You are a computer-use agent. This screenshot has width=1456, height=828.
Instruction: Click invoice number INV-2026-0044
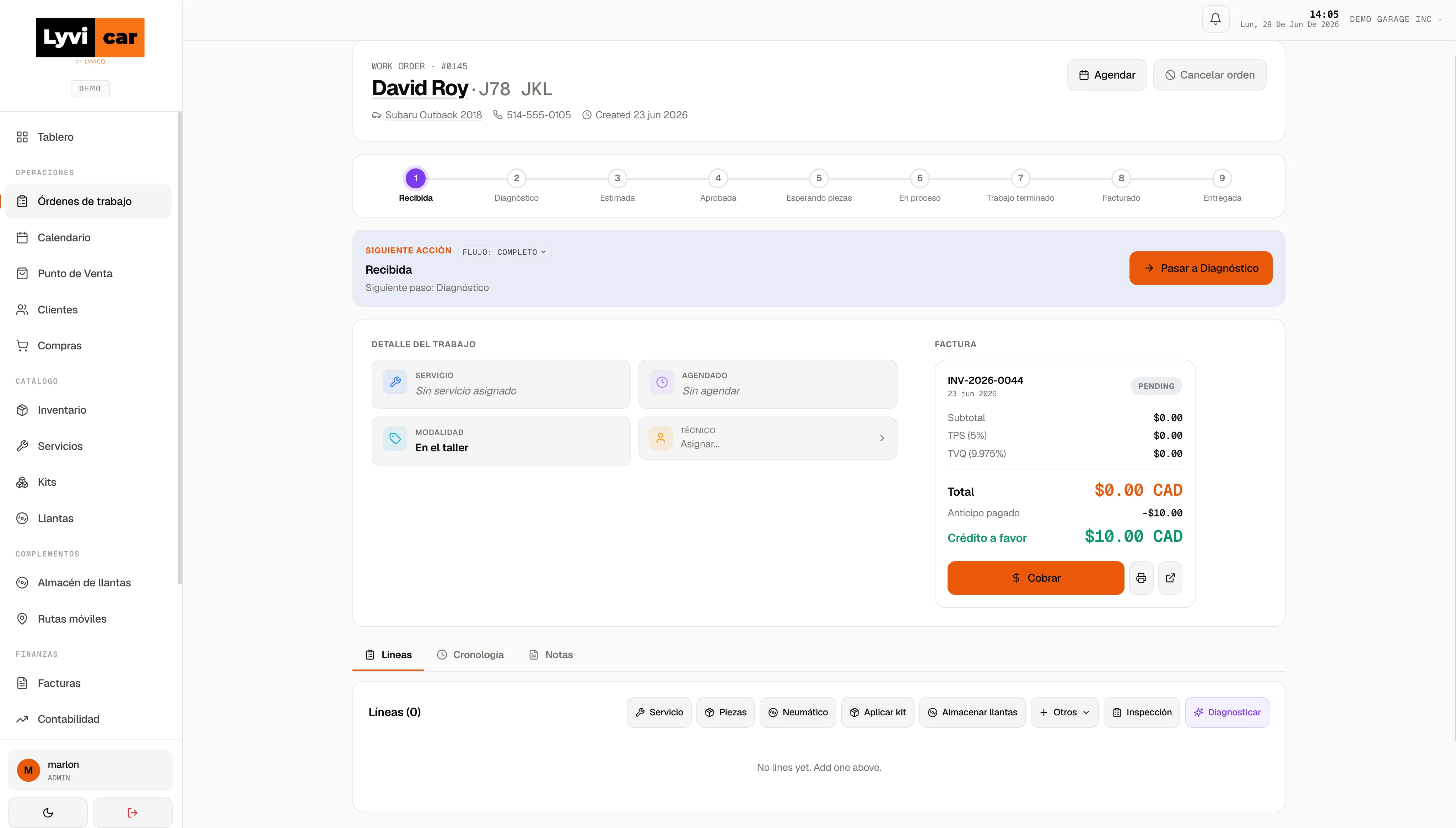985,381
